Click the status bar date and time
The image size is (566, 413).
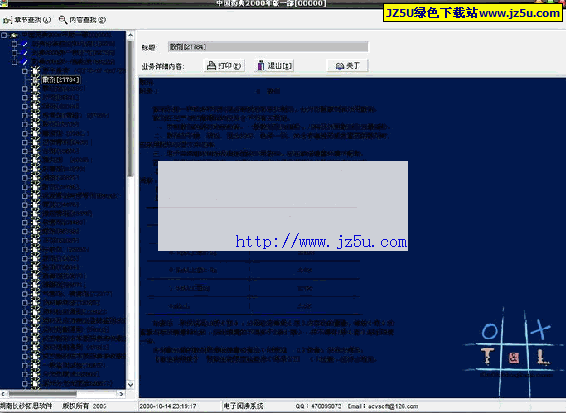[167, 406]
